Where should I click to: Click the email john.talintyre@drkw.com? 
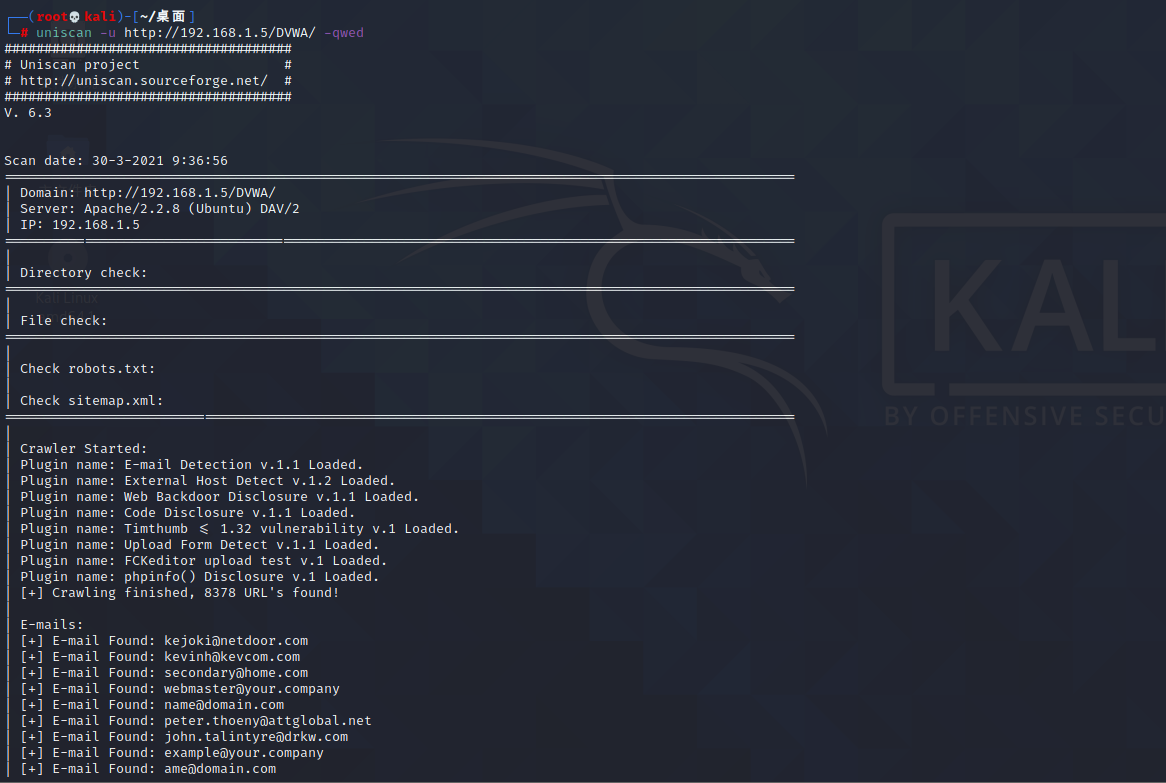point(256,737)
